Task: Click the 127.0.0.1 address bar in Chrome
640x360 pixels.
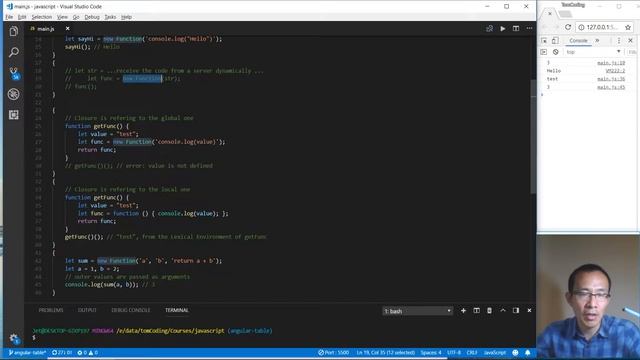Action: pos(602,27)
